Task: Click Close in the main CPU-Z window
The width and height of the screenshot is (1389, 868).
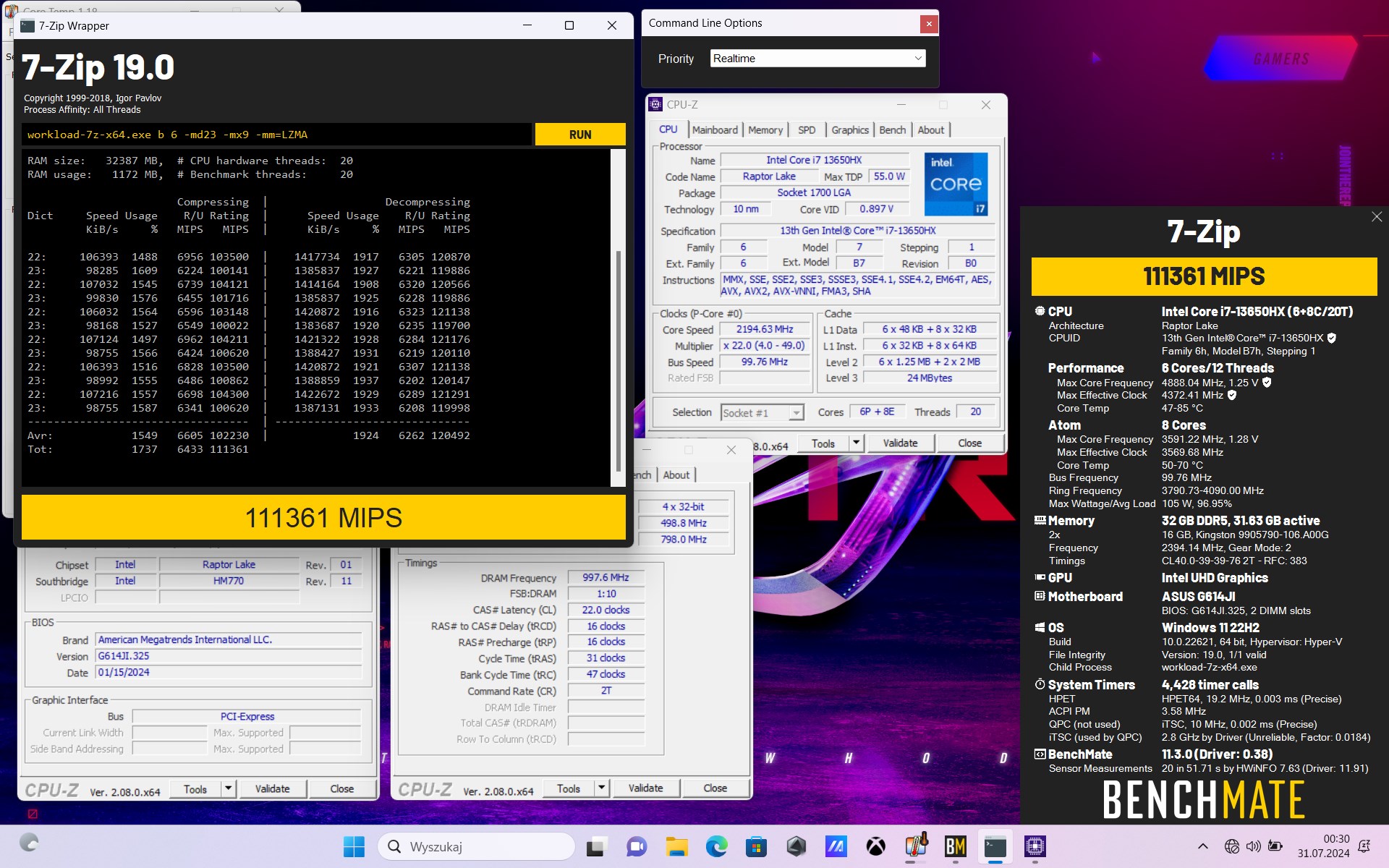Action: 970,443
